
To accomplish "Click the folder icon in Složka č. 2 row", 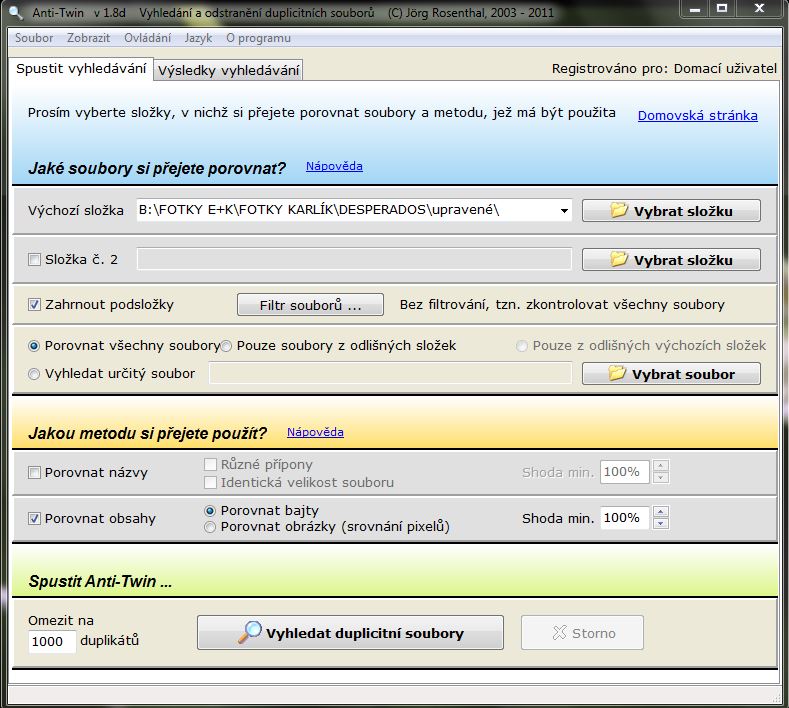I will (x=618, y=260).
